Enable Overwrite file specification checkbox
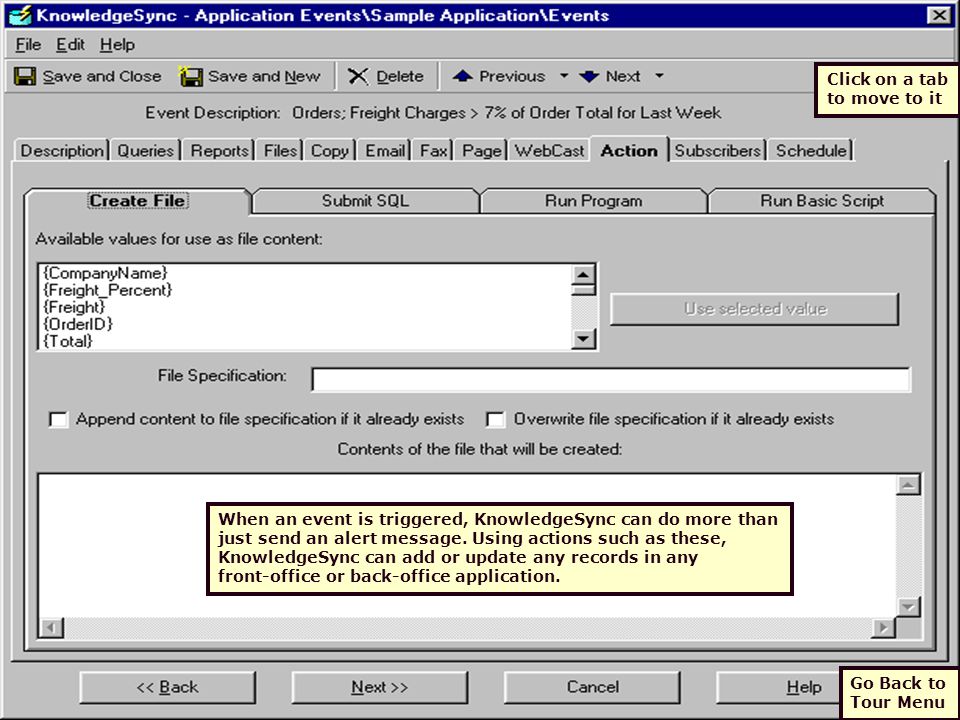The width and height of the screenshot is (960, 720). point(495,420)
